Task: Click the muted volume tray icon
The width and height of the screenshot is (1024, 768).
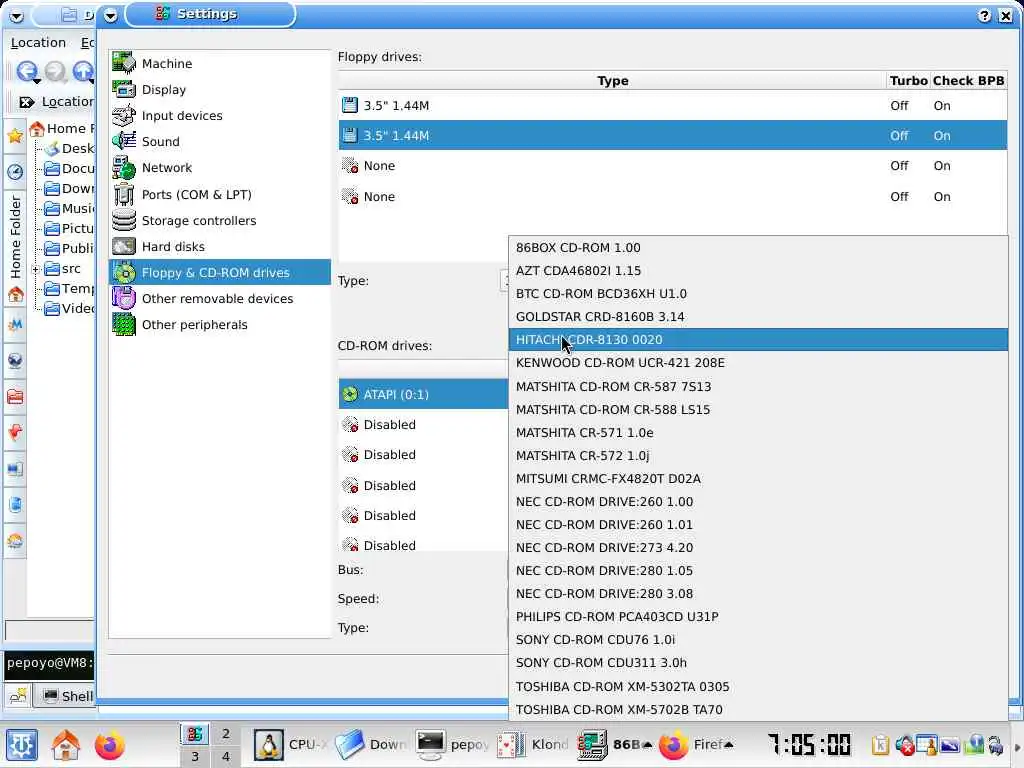Action: 904,744
